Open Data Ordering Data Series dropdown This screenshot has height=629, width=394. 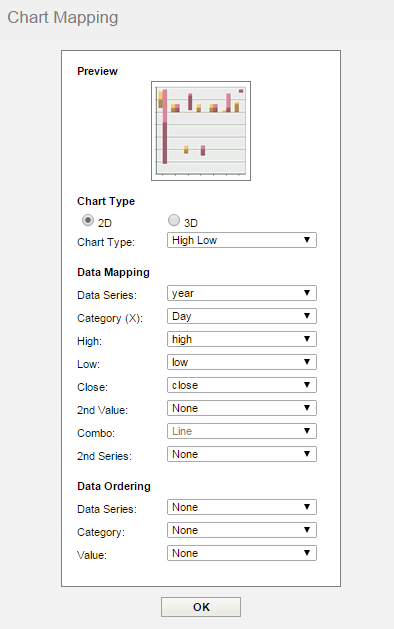242,507
